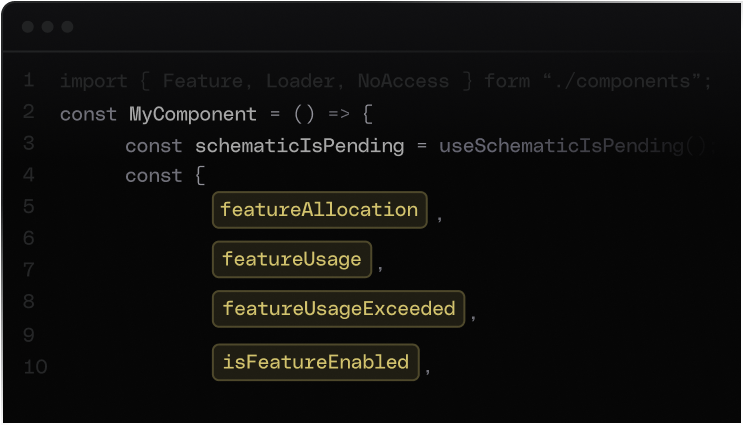Click line number 1 in gutter

[29, 80]
